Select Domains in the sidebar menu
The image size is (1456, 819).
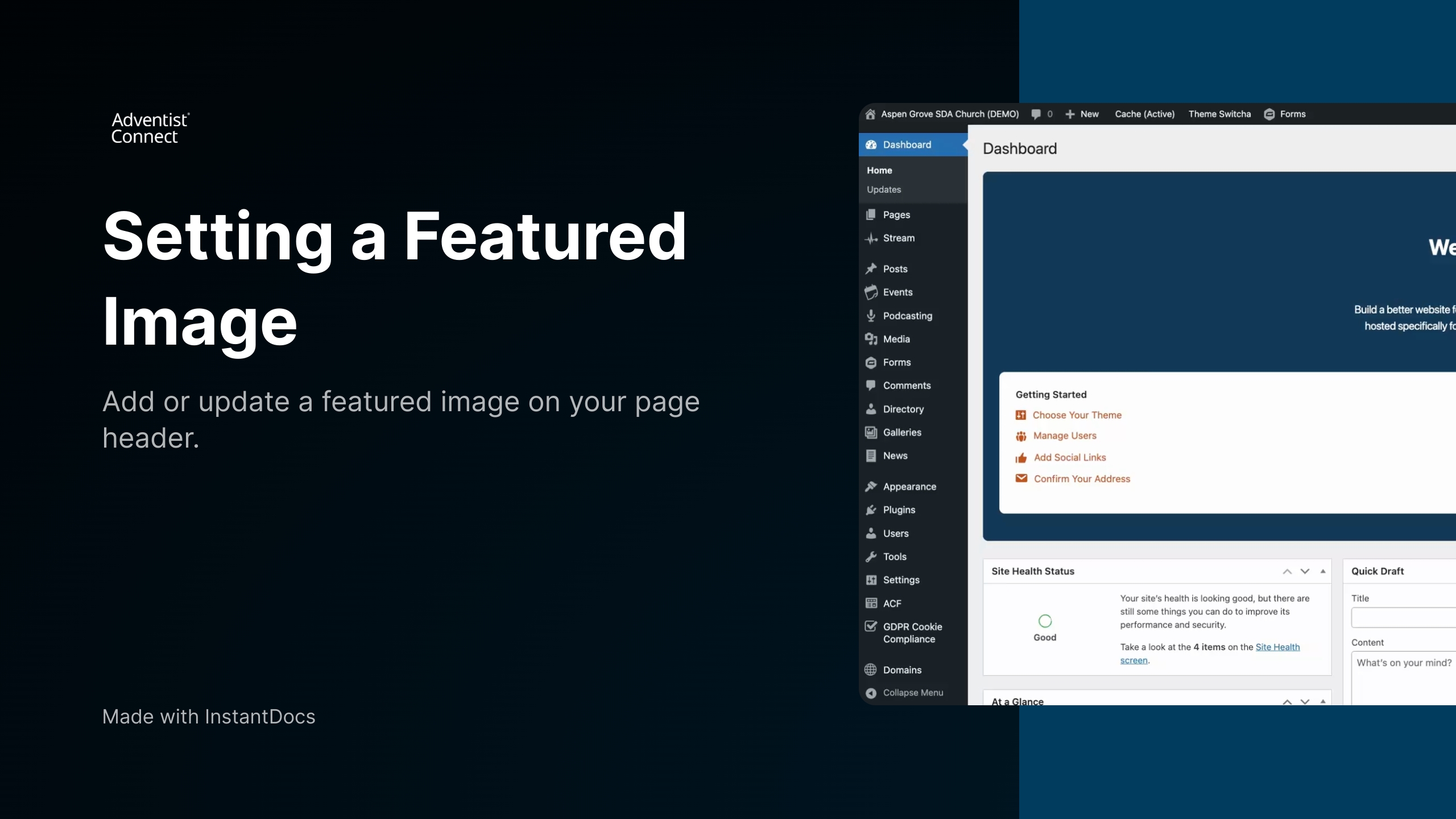[x=902, y=669]
